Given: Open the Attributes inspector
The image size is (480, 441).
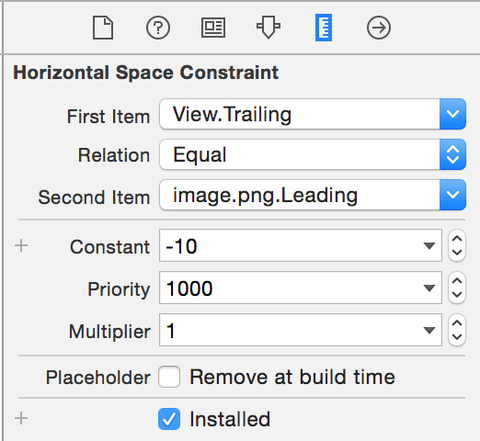Looking at the screenshot, I should point(268,27).
